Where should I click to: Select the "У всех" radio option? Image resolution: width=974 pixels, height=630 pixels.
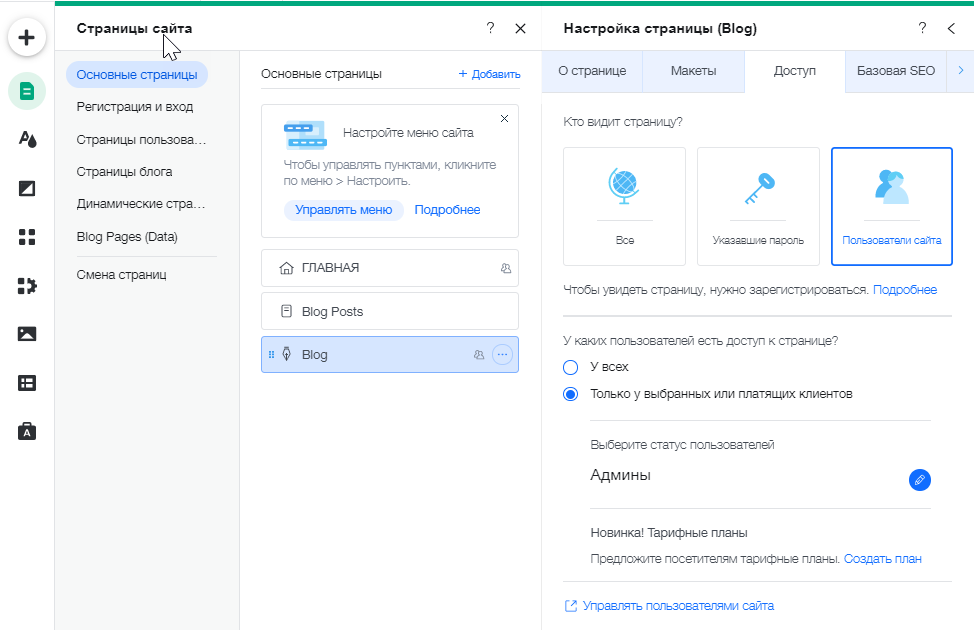click(x=571, y=367)
